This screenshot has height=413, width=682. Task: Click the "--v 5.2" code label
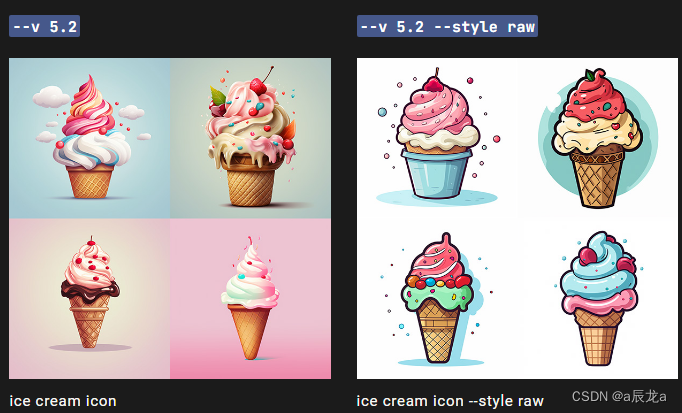click(44, 27)
